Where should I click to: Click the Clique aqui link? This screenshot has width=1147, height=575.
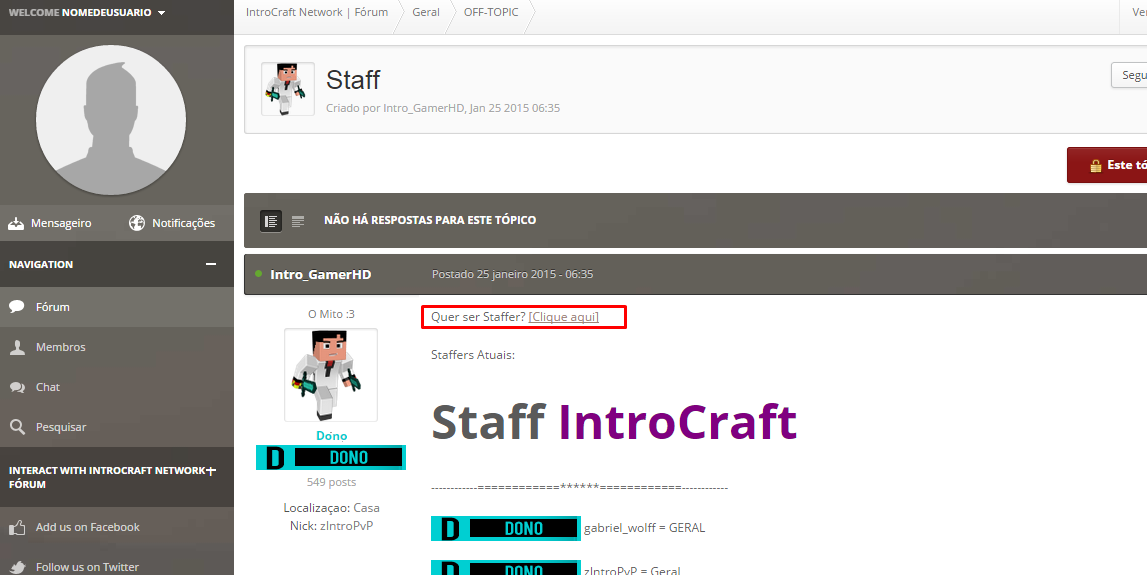(563, 317)
